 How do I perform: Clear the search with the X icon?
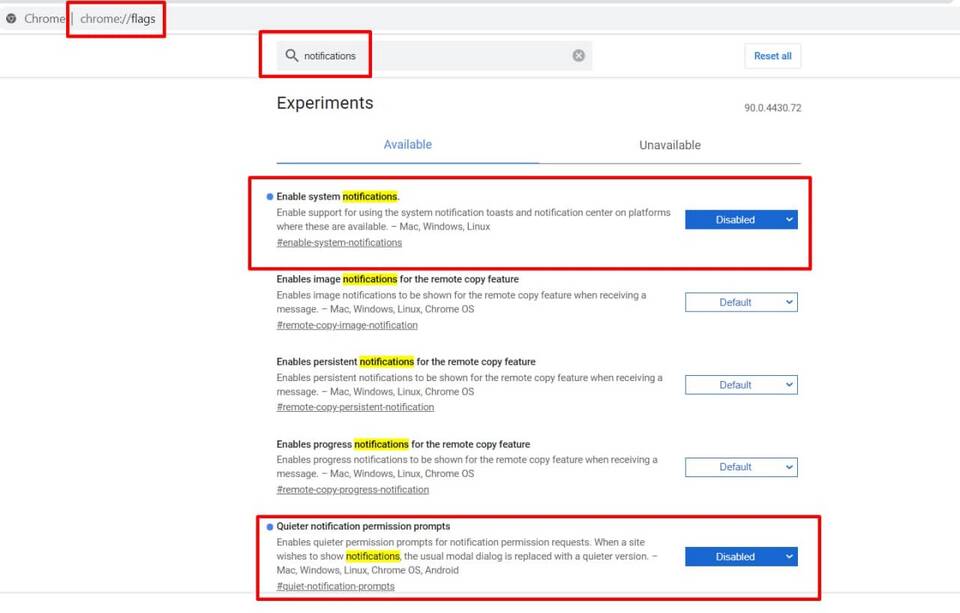click(578, 56)
